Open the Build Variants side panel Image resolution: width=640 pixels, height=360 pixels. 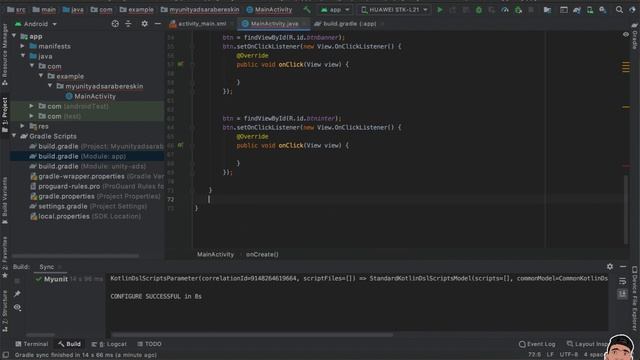click(x=5, y=200)
